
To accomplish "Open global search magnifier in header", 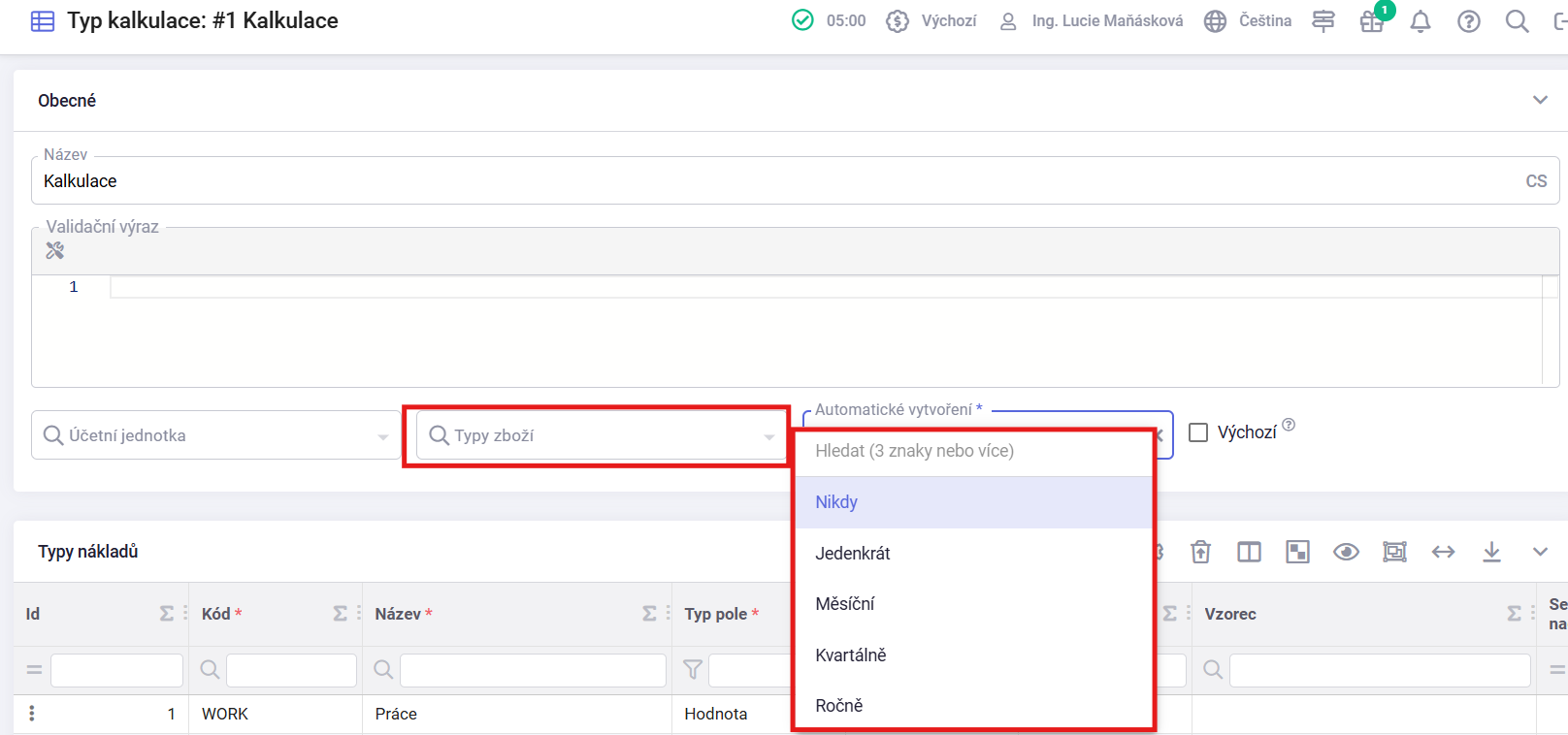I will (1518, 20).
